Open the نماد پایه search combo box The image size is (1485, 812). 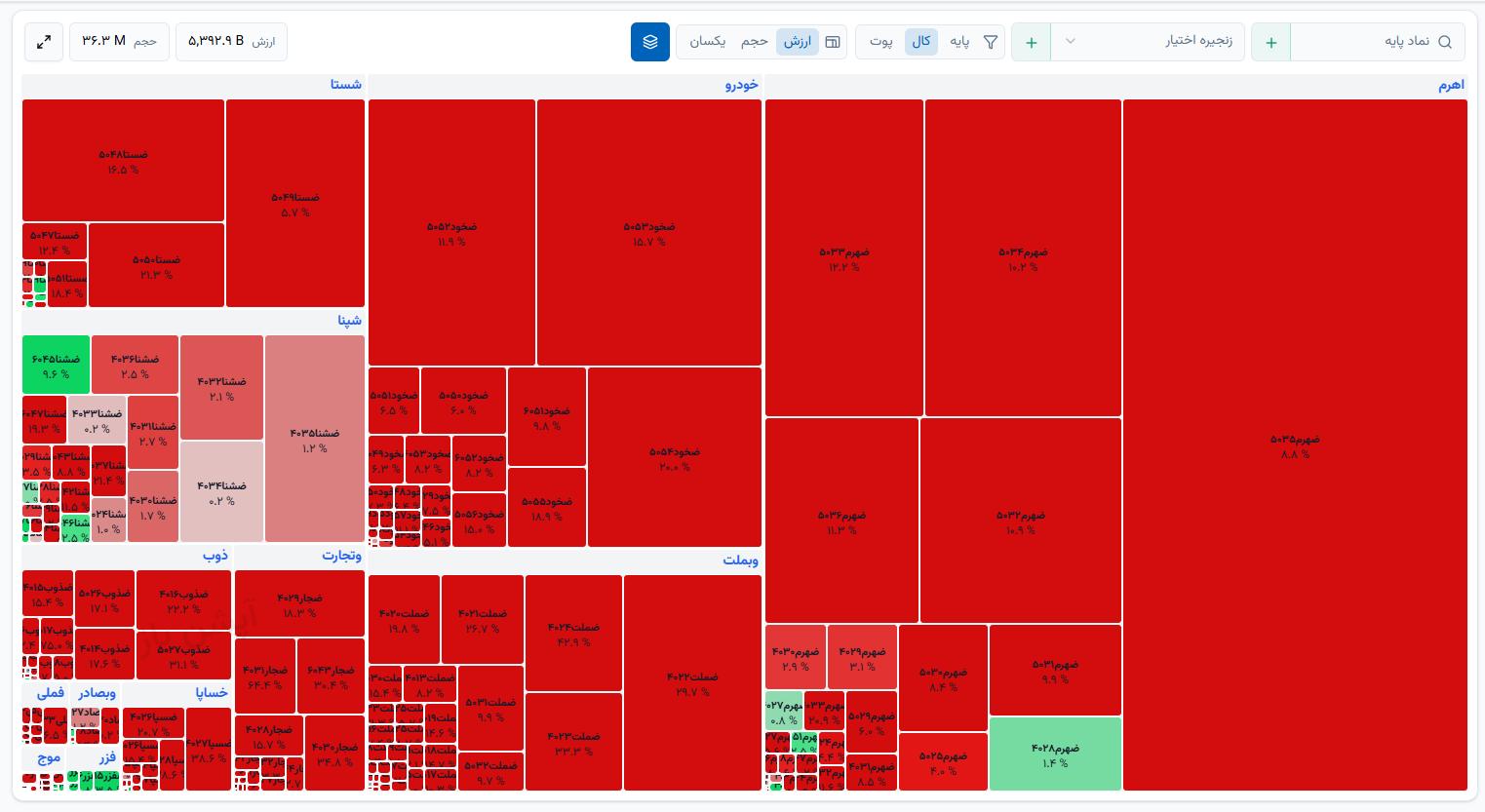point(1378,42)
